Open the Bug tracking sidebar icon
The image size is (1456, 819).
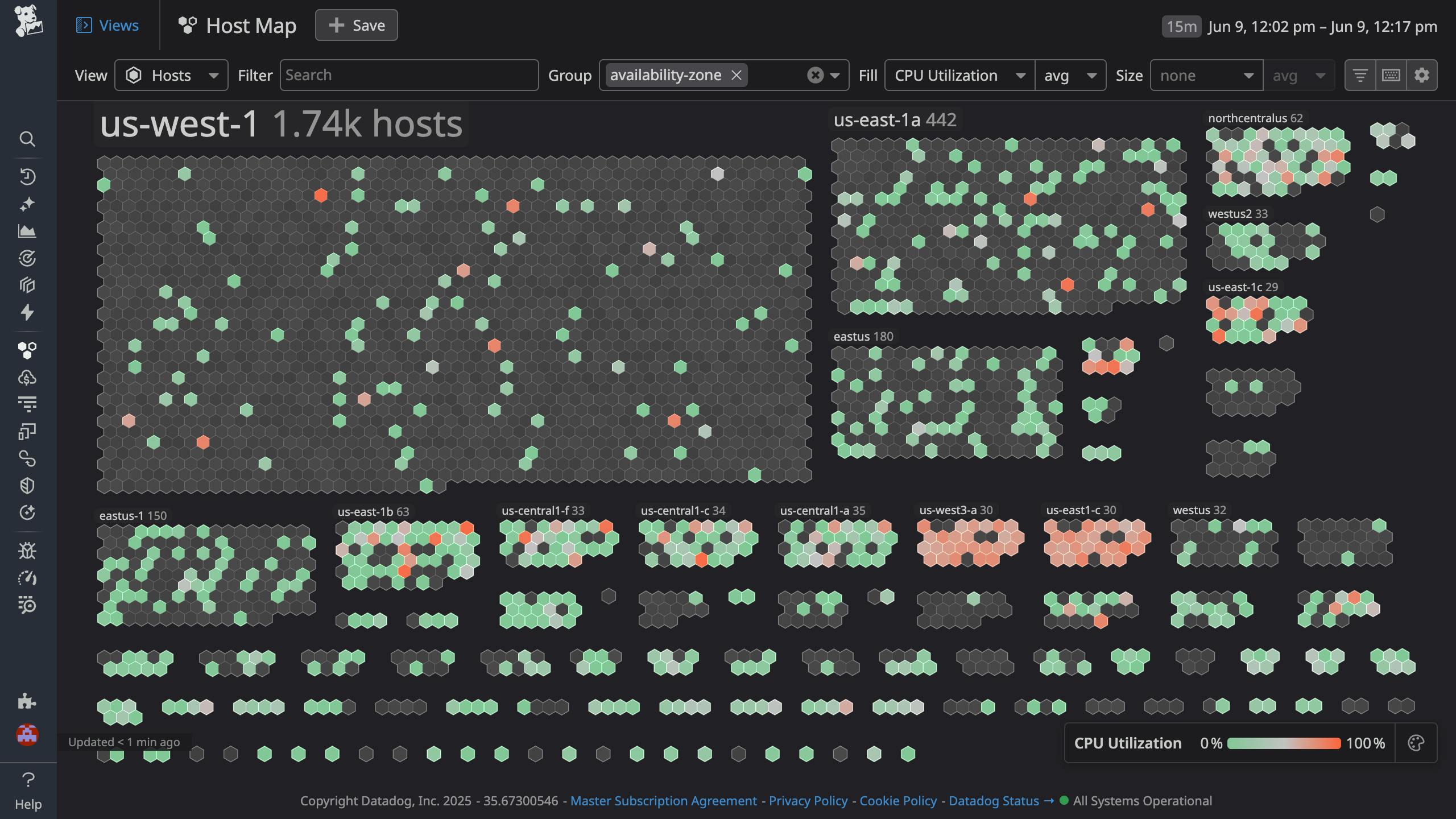pos(27,551)
